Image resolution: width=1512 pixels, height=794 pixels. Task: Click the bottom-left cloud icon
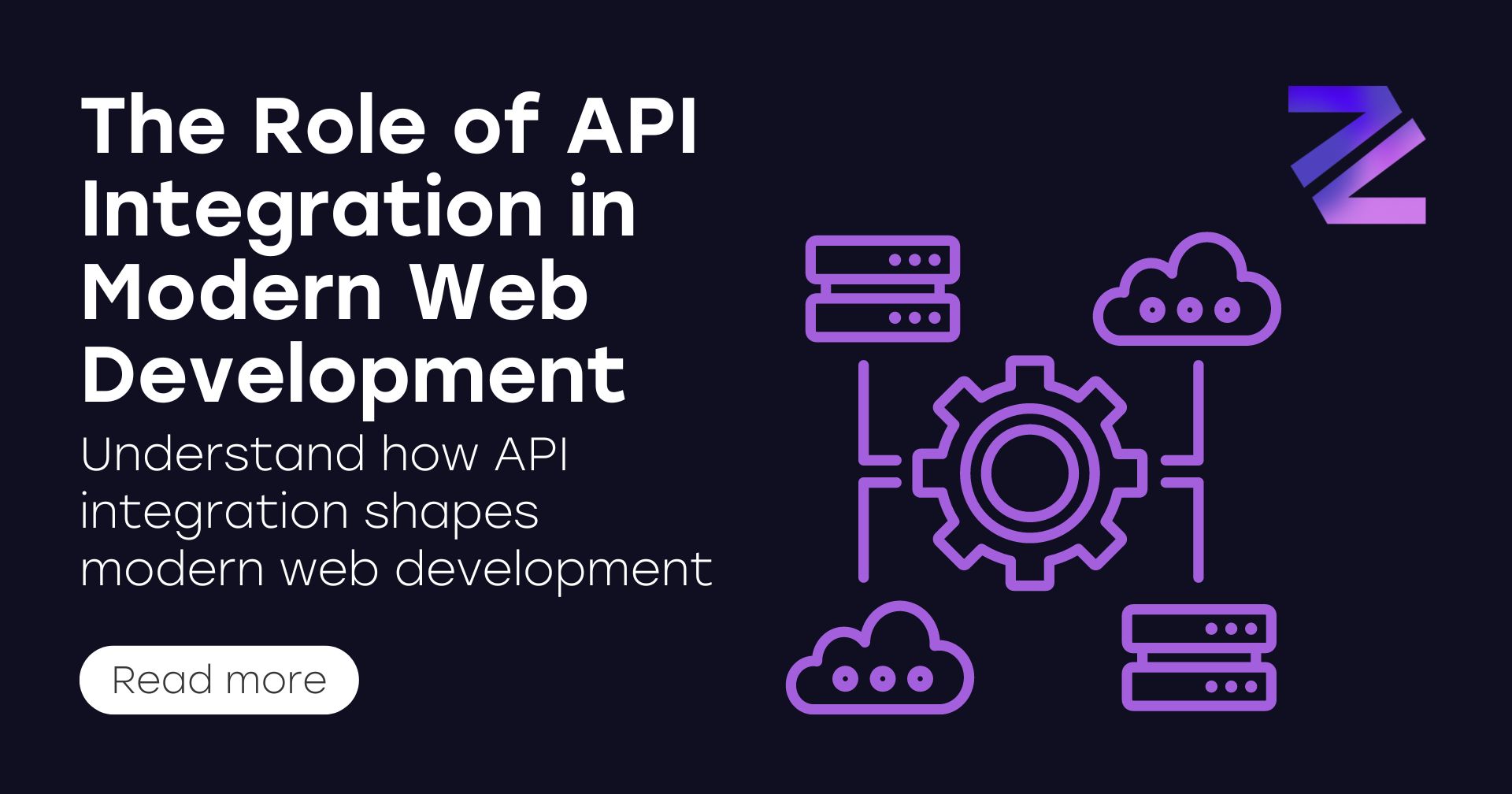(880, 662)
